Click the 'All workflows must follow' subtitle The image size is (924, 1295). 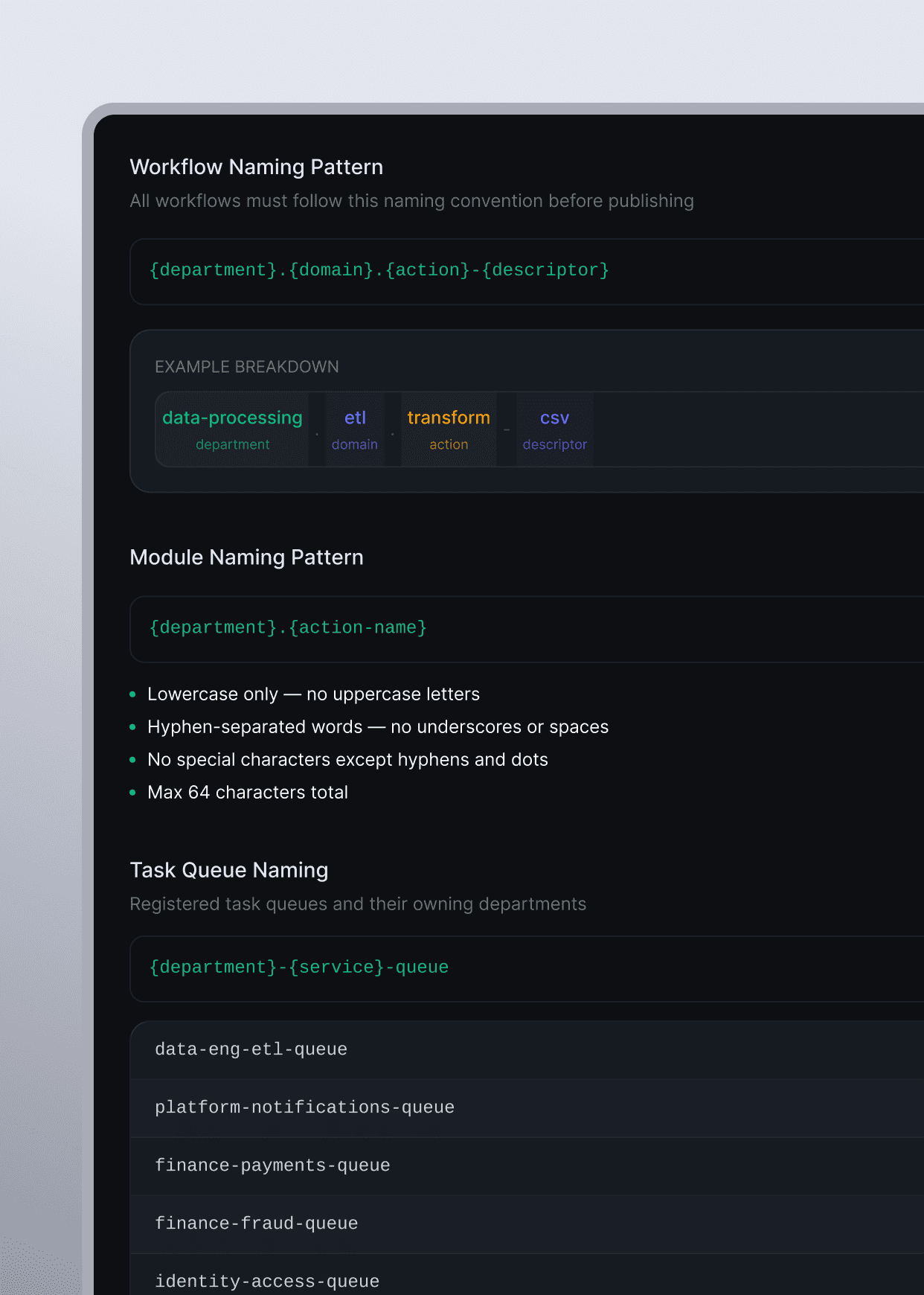pyautogui.click(x=411, y=201)
